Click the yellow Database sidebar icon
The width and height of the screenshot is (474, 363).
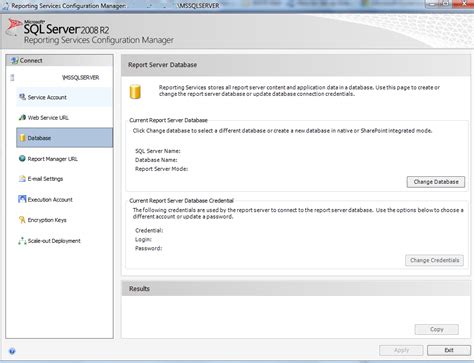tap(22, 138)
